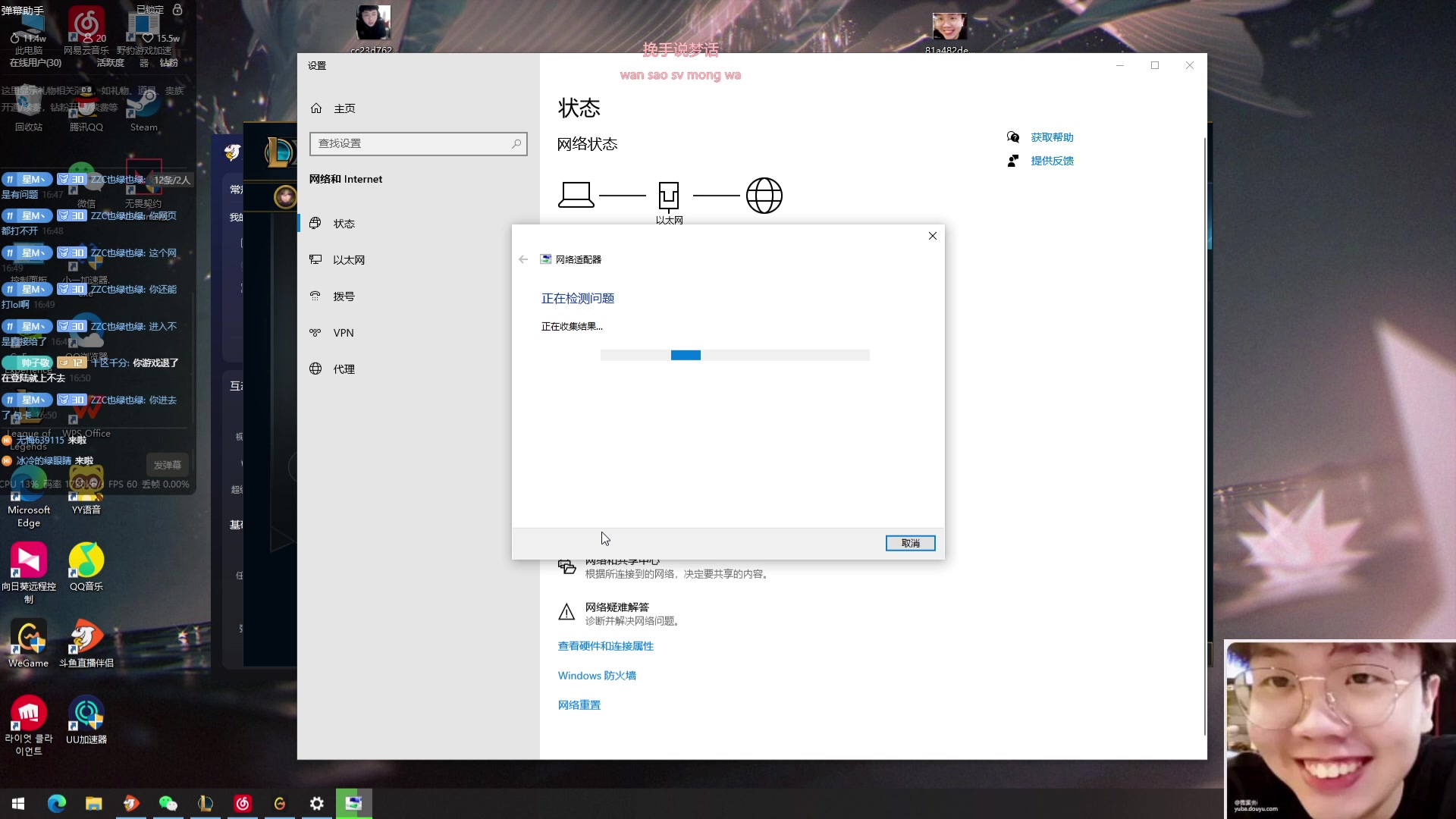
Task: Click the 提供反馈 person icon
Action: [1013, 161]
